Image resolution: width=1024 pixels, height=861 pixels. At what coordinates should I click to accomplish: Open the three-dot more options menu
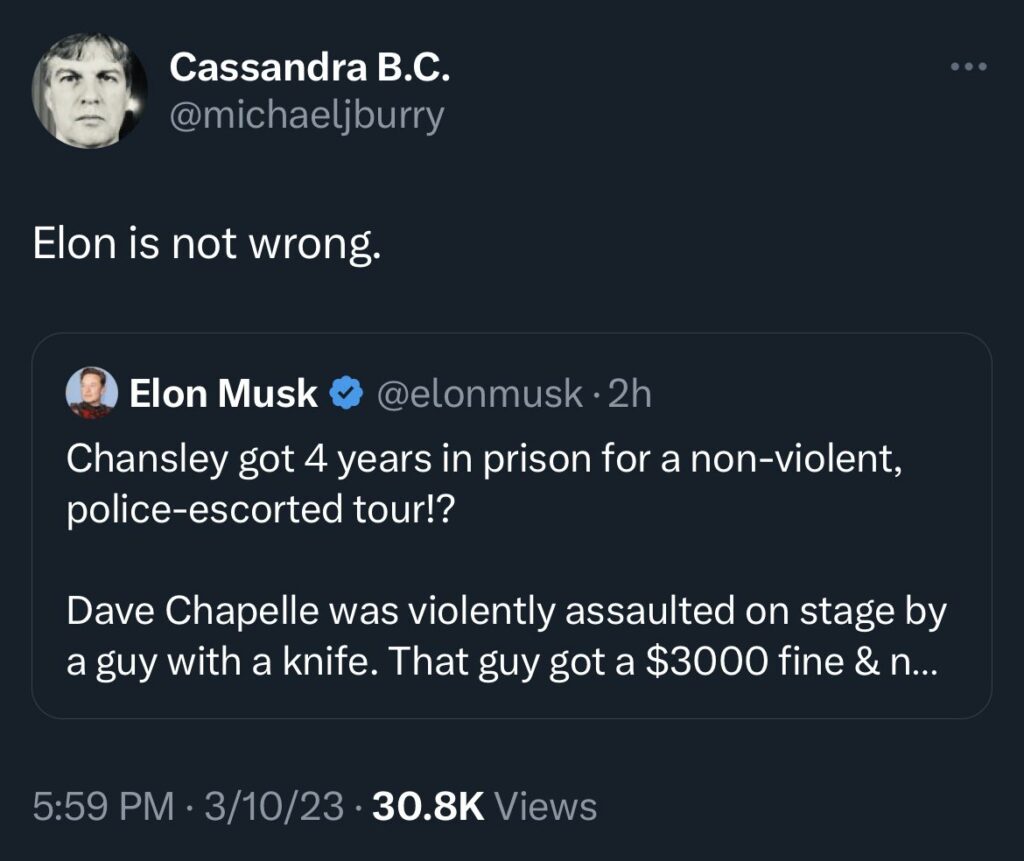tap(969, 68)
